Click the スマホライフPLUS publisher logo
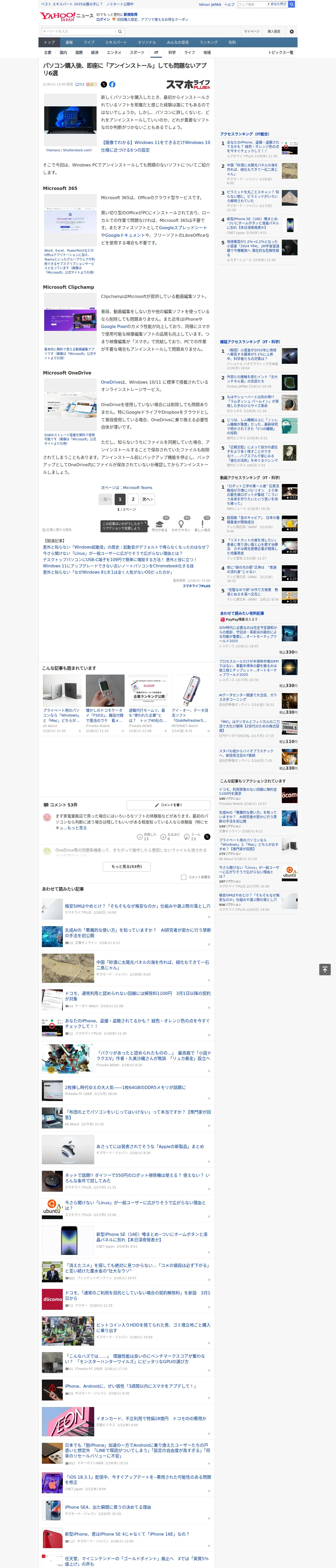Screen dimensions: 336x1568 (188, 85)
